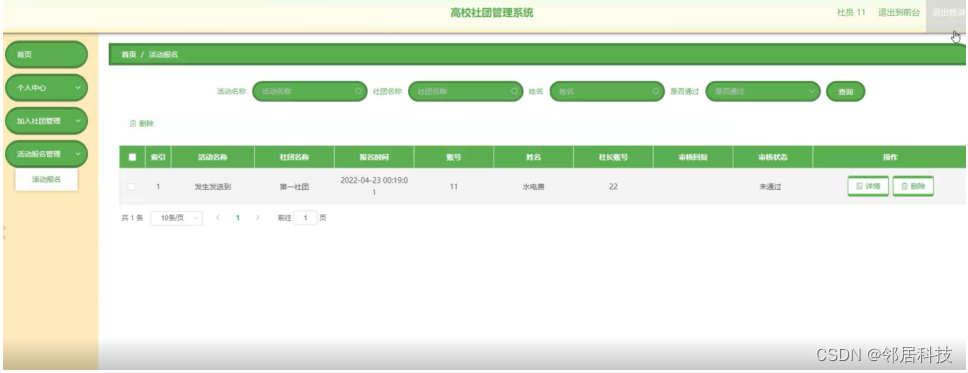The height and width of the screenshot is (373, 968).
Task: Click 未通过 status cell
Action: click(770, 186)
